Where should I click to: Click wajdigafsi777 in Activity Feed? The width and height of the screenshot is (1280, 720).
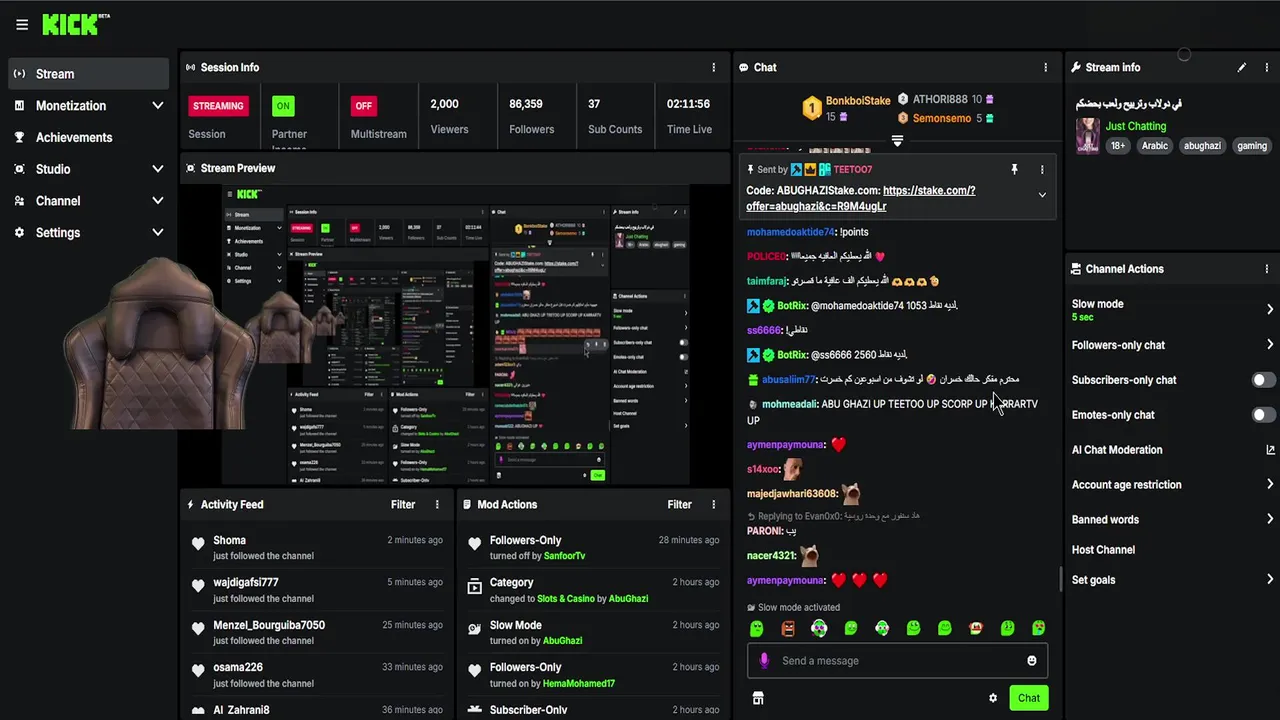(x=246, y=582)
